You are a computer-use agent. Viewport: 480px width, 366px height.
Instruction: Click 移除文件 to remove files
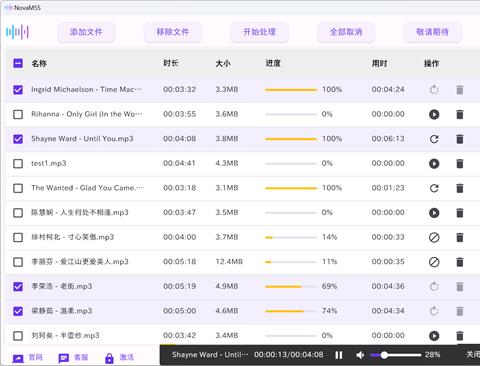(173, 32)
